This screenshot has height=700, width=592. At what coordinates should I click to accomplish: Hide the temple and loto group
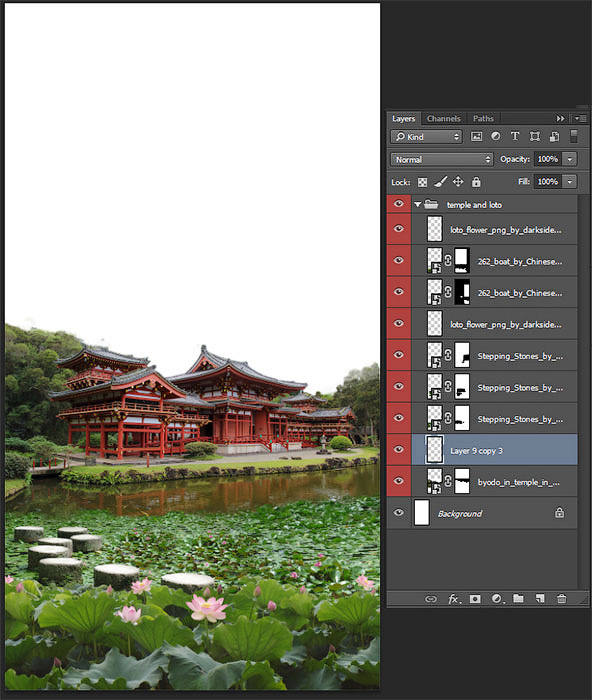click(399, 204)
